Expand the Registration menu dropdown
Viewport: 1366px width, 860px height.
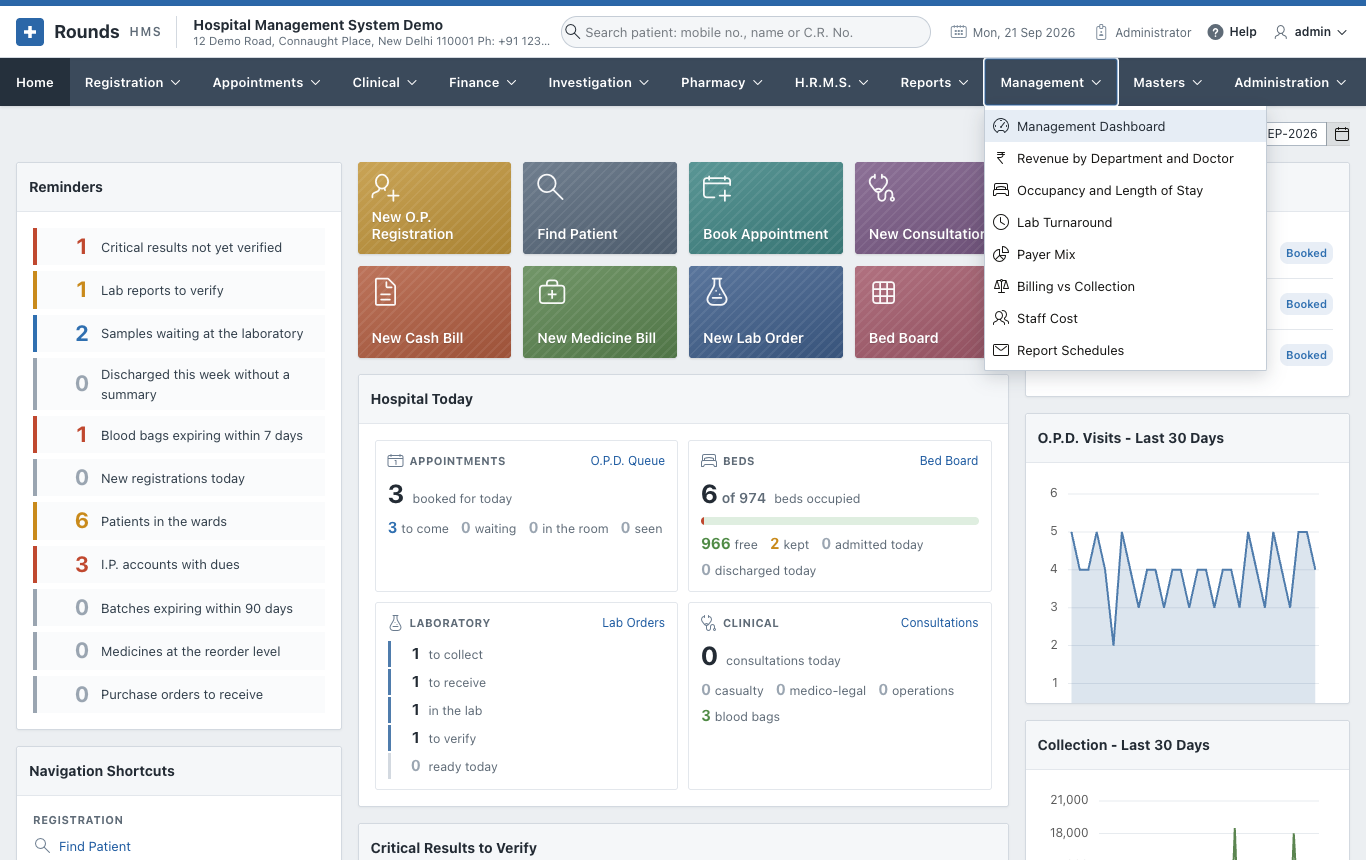132,82
